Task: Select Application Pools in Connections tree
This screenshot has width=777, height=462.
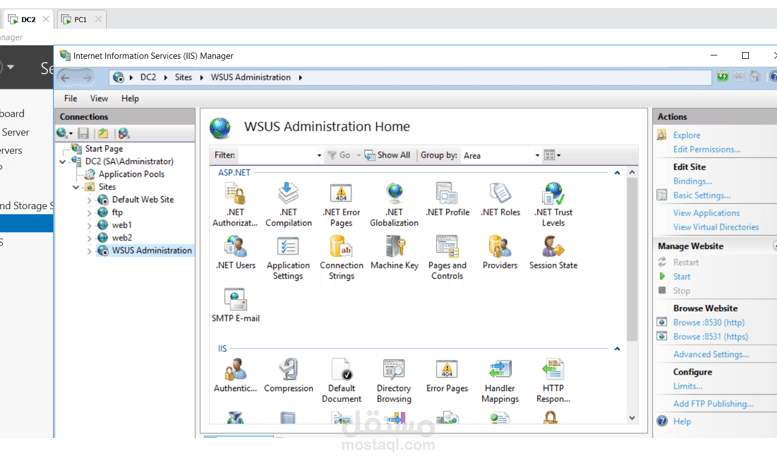Action: pyautogui.click(x=131, y=174)
